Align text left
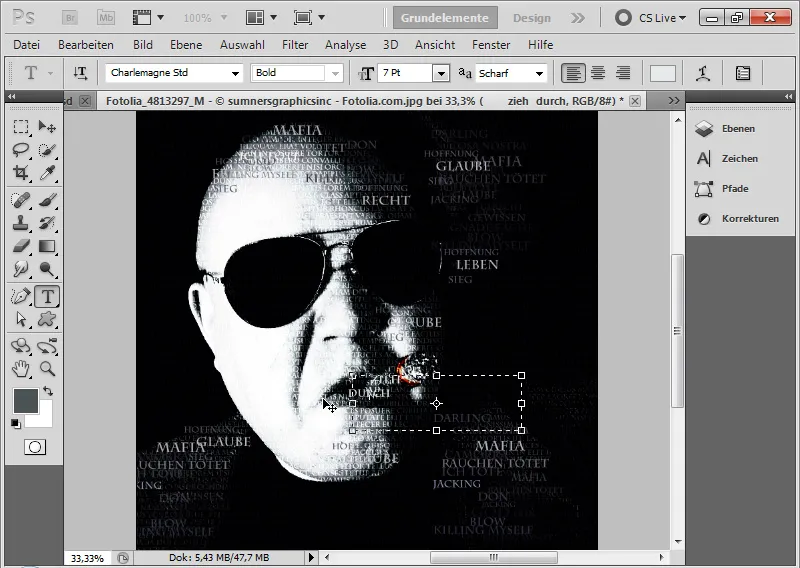The height and width of the screenshot is (568, 800). [573, 73]
